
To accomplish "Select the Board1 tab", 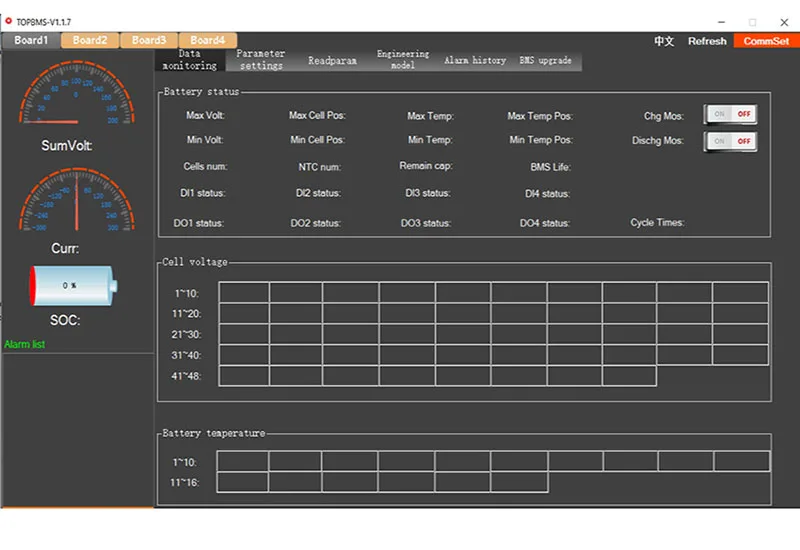I will coord(31,40).
